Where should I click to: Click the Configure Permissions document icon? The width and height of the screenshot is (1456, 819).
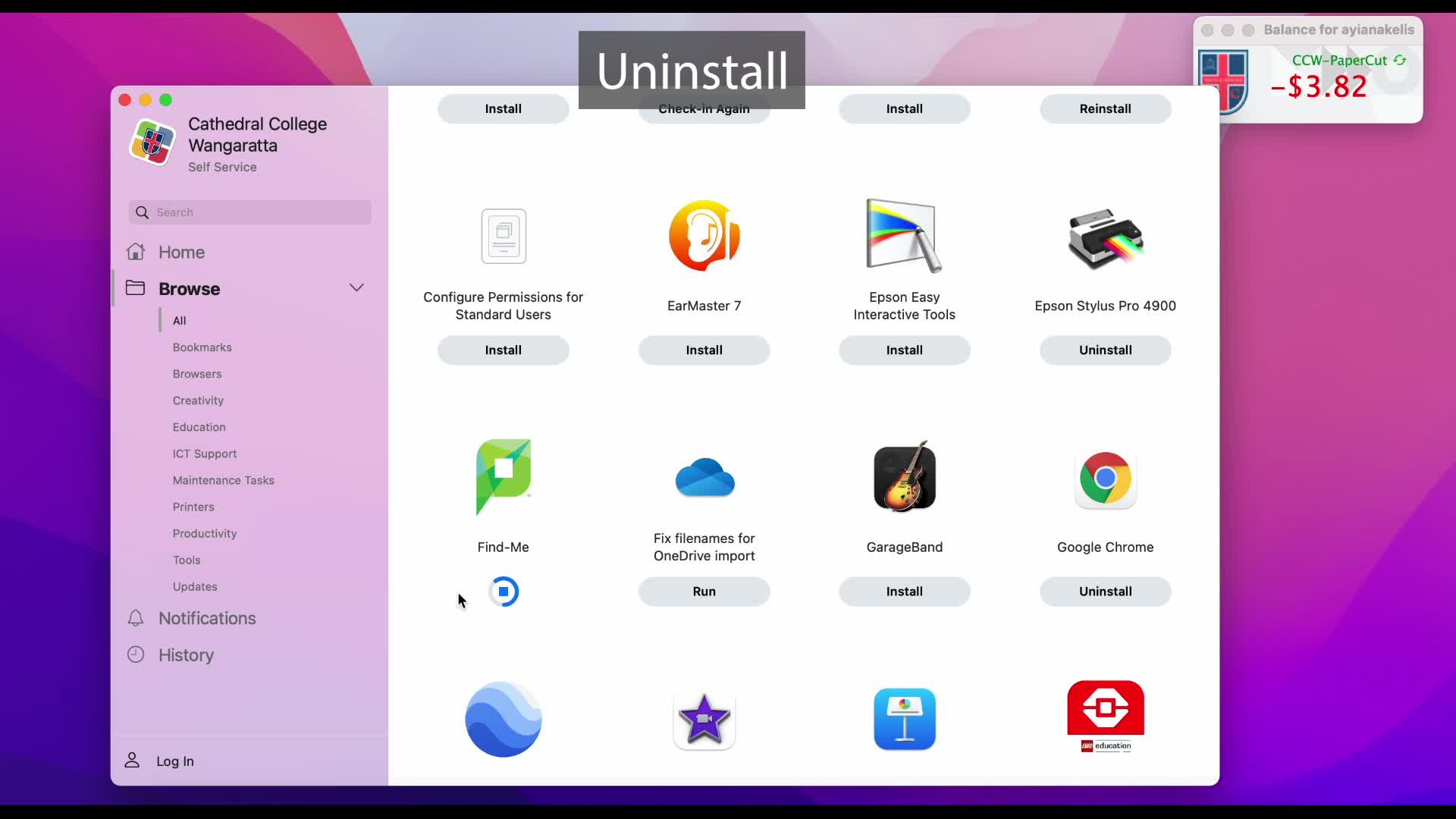pyautogui.click(x=504, y=236)
